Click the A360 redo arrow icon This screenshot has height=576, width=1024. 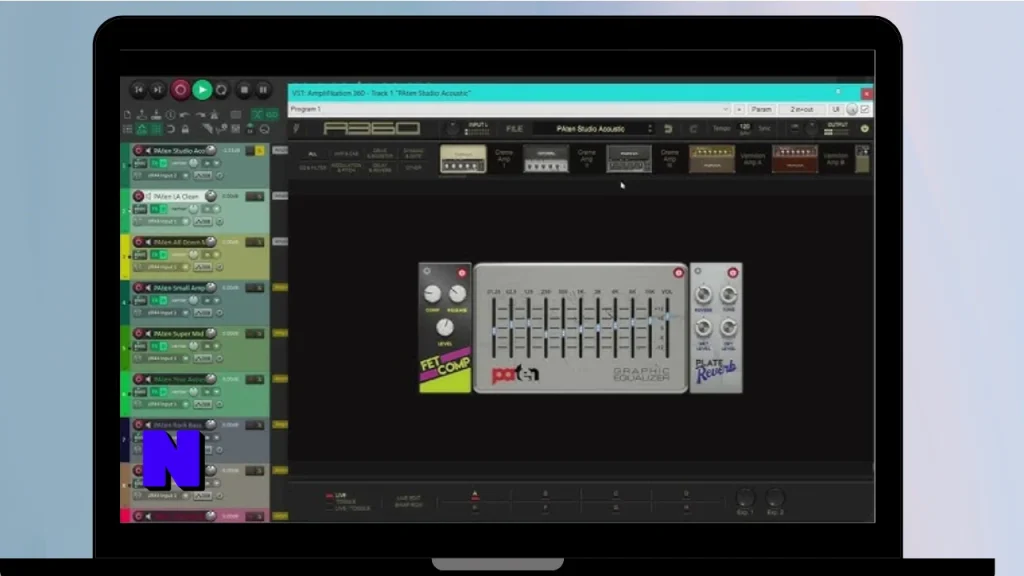(x=694, y=129)
